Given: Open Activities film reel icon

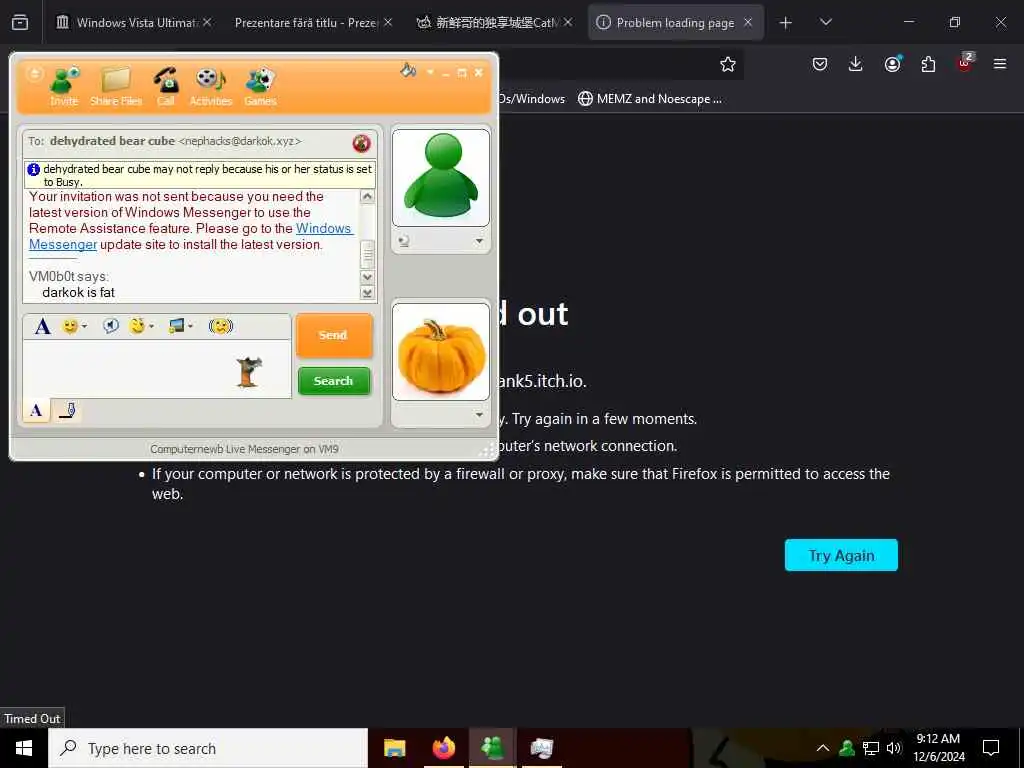Looking at the screenshot, I should click(x=210, y=87).
